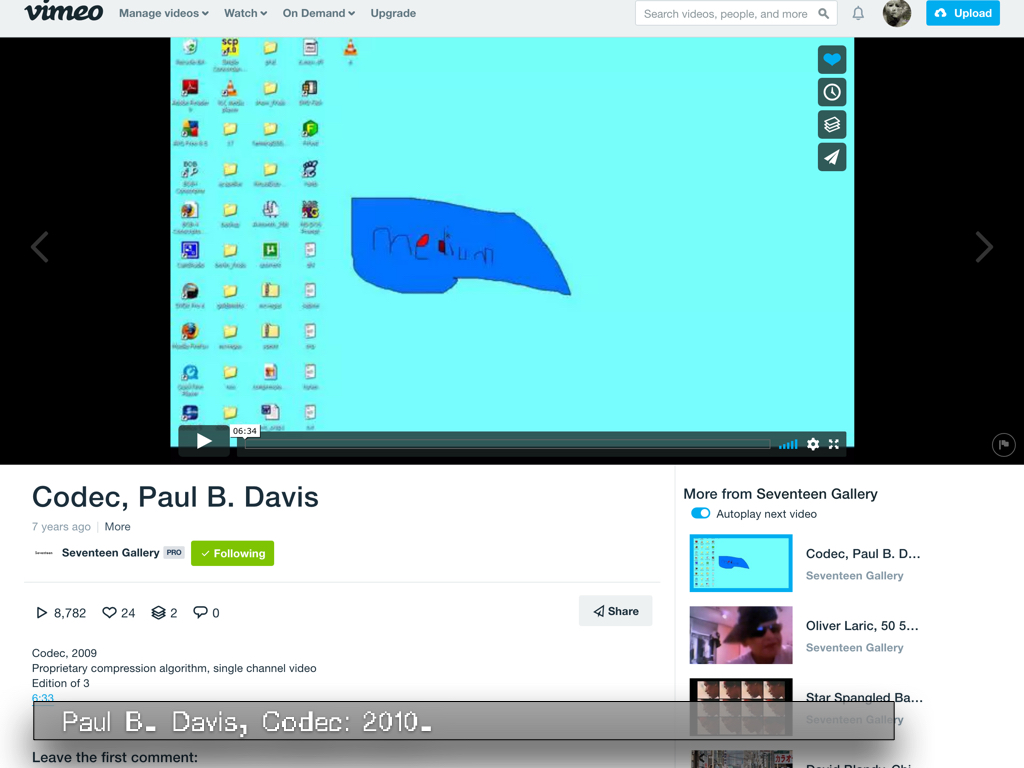The image size is (1024, 768).
Task: Click 'Proprietary compression algorithm' description line
Action: (174, 668)
